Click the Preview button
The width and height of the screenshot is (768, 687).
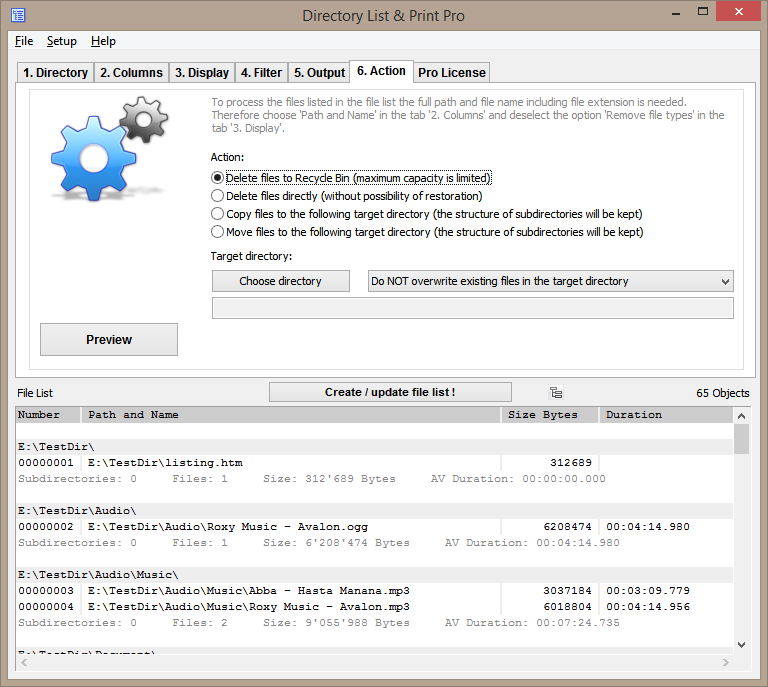tap(109, 339)
